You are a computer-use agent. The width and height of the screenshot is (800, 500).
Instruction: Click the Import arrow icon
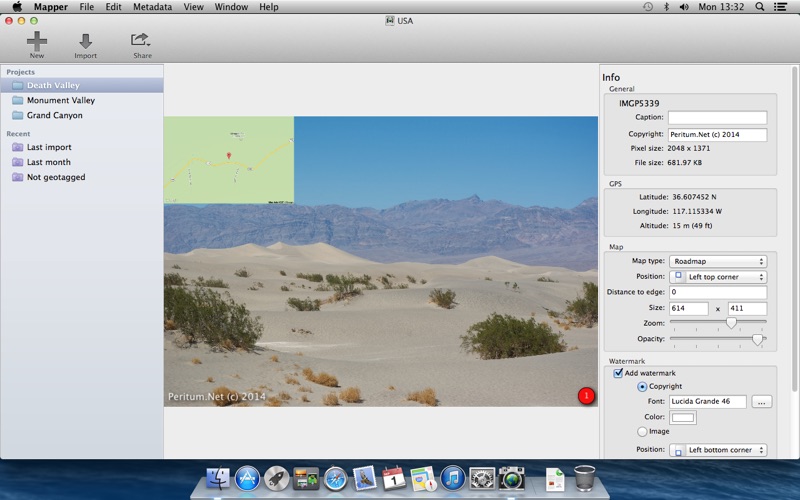click(85, 42)
